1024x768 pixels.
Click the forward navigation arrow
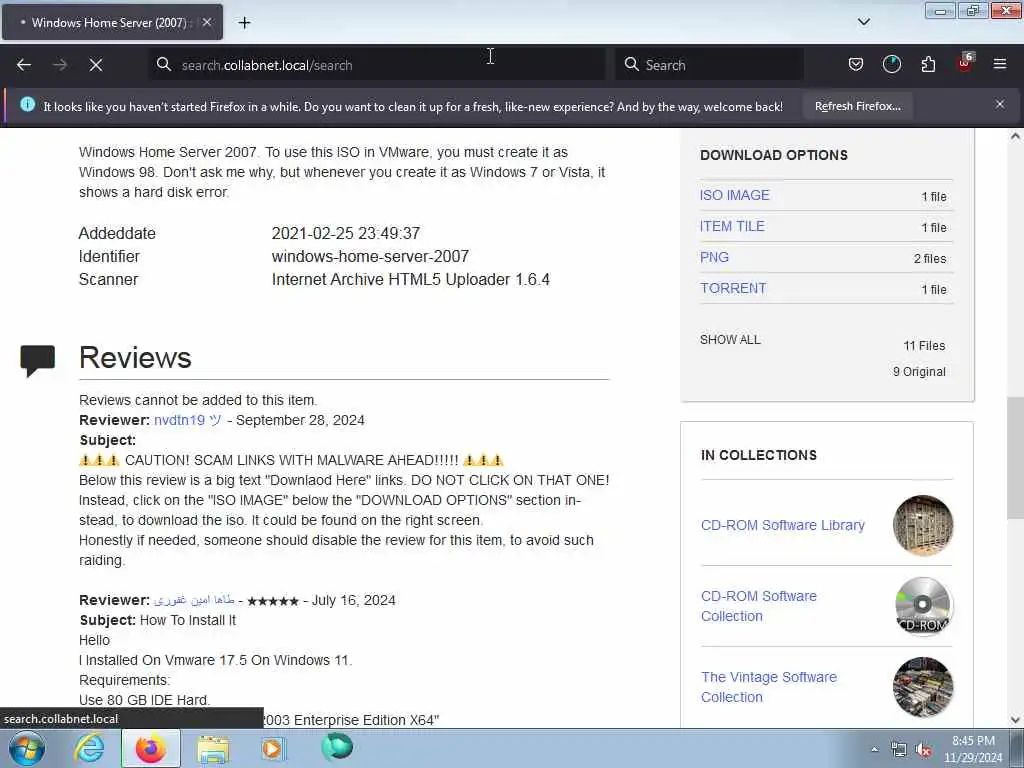60,65
